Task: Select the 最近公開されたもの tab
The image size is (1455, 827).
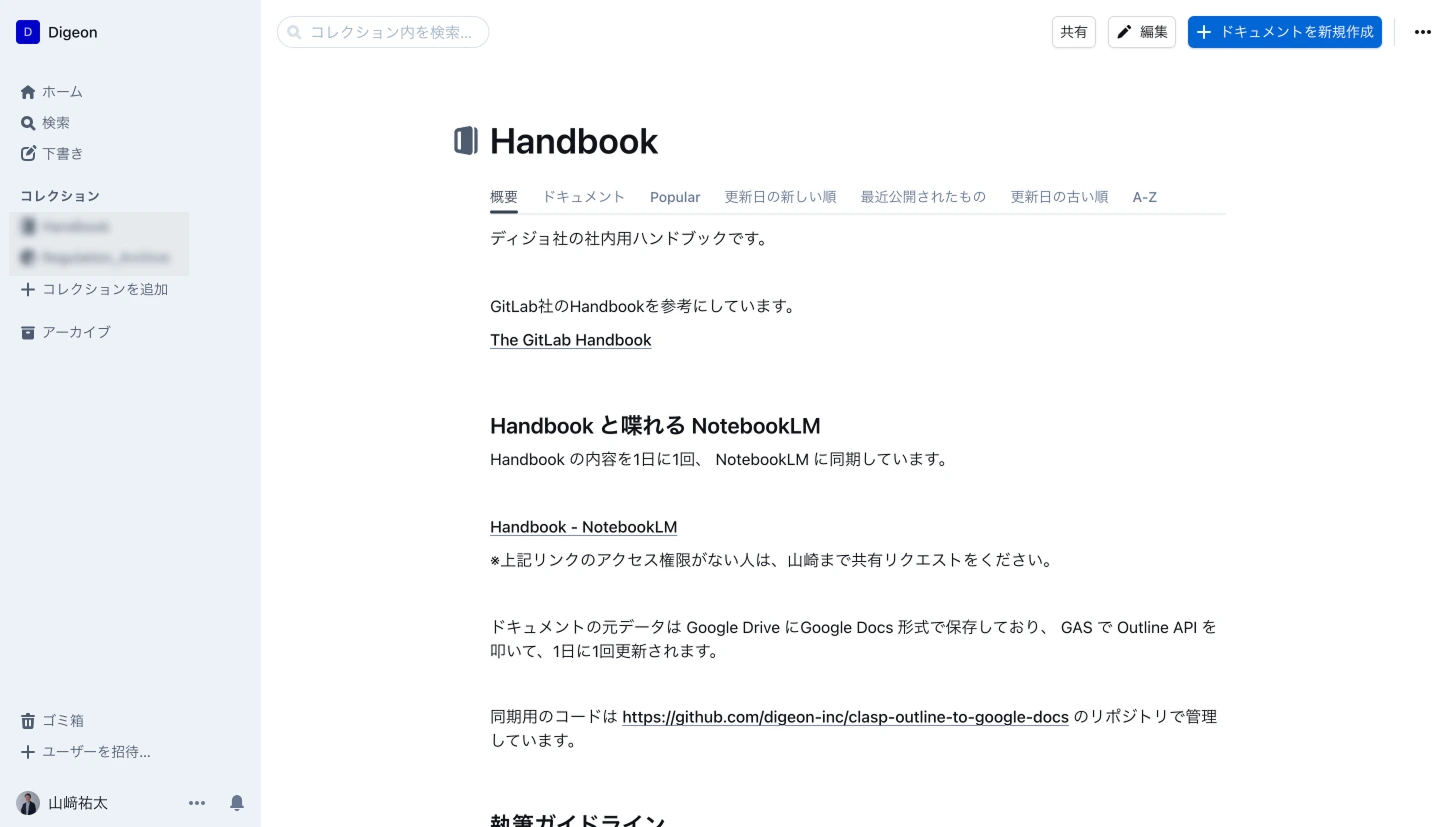Action: [924, 197]
